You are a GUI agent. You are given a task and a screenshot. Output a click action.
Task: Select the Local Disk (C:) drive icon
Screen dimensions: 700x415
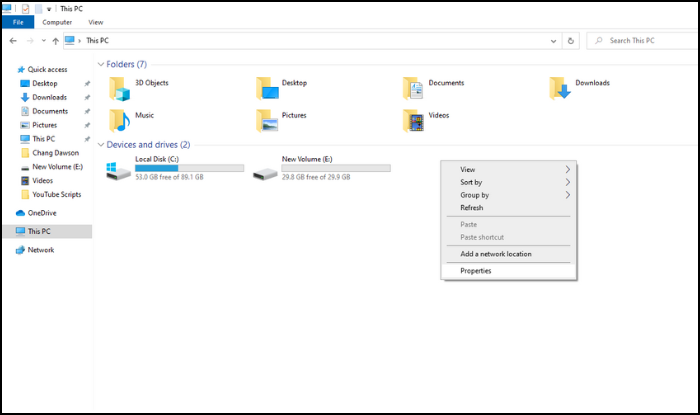118,171
